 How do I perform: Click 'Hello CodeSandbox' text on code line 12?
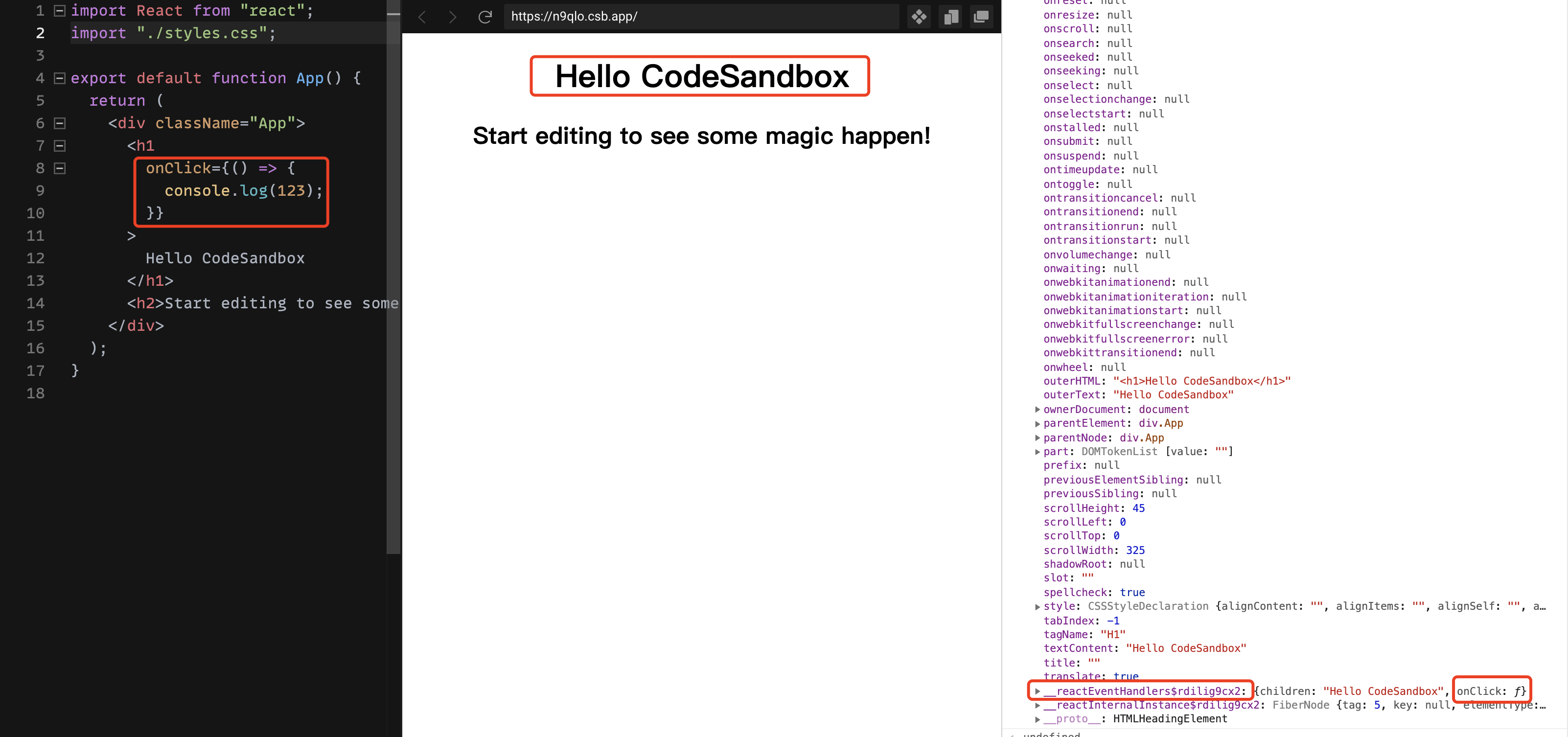(225, 259)
